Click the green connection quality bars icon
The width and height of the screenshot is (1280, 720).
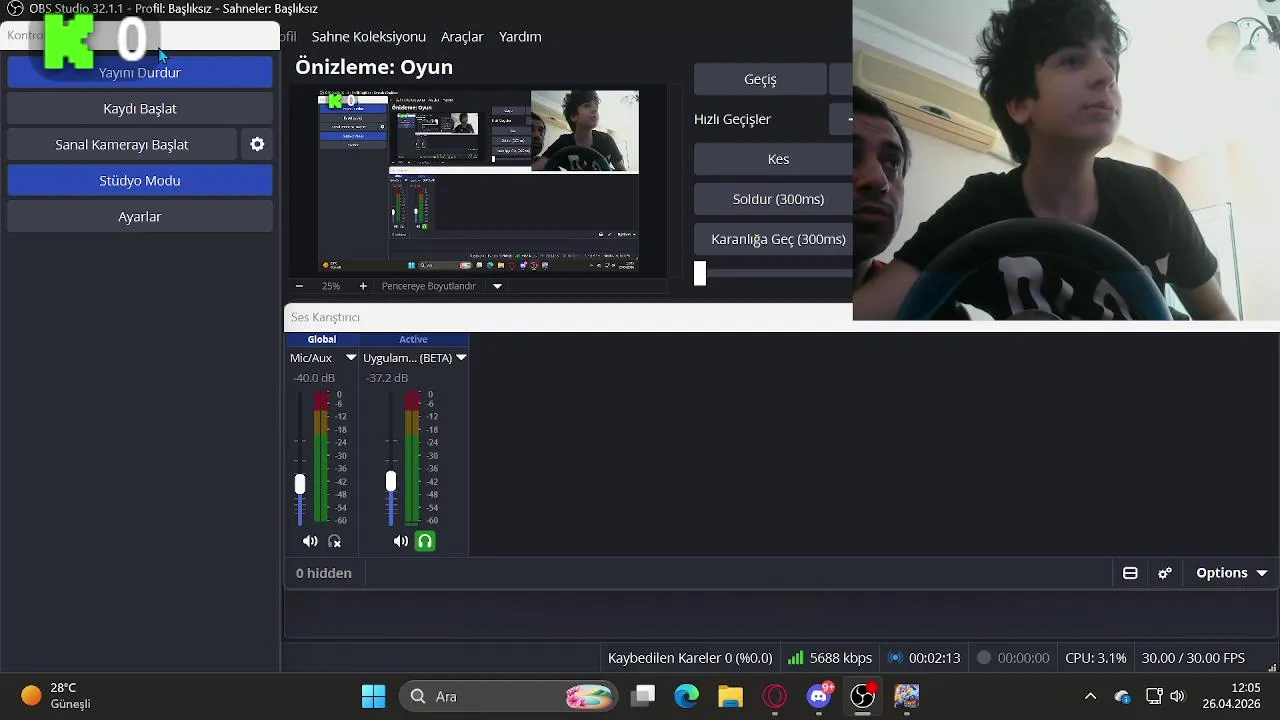(x=796, y=658)
